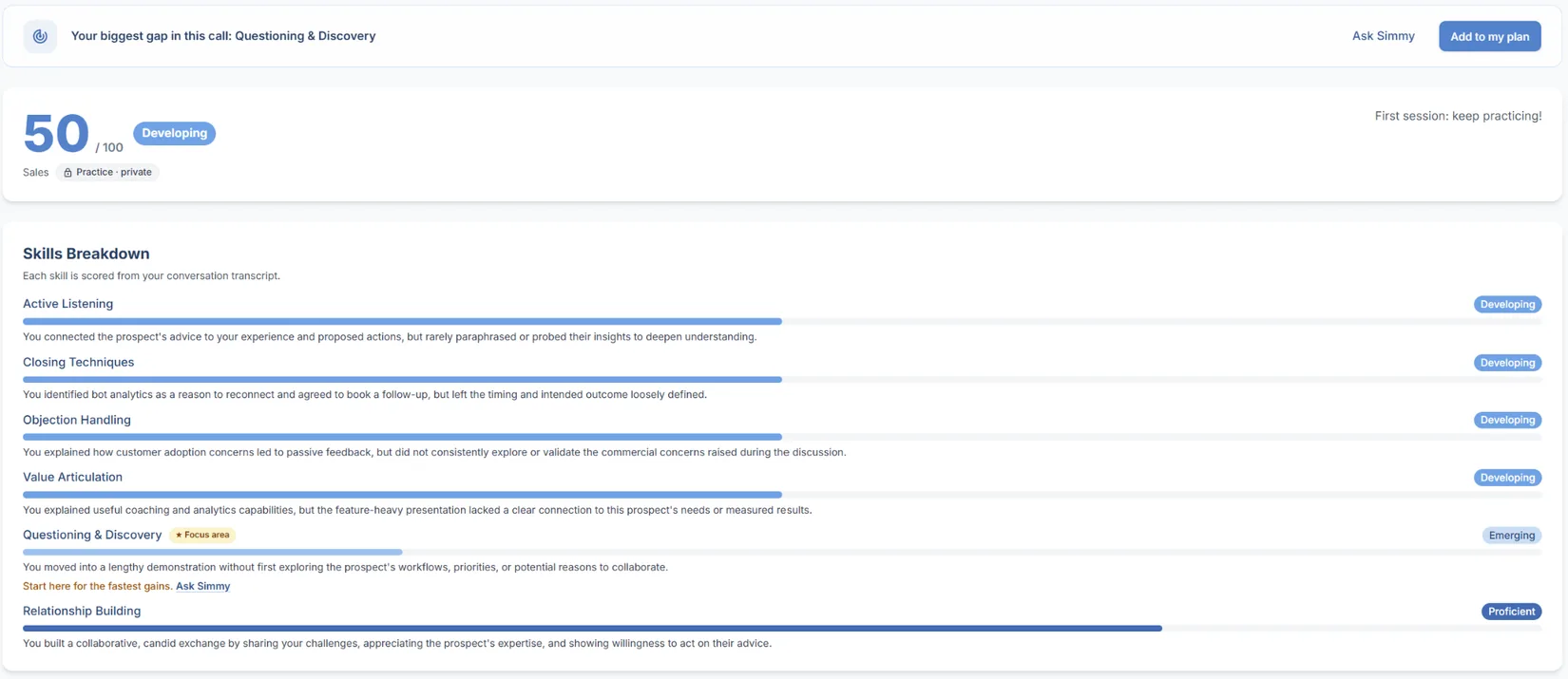Viewport: 1568px width, 679px height.
Task: Click the Closing Techniques feedback sentence
Action: (365, 395)
